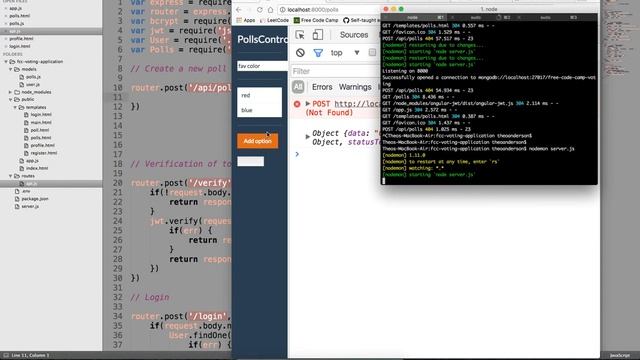Clear the console with the ban icon

point(300,53)
